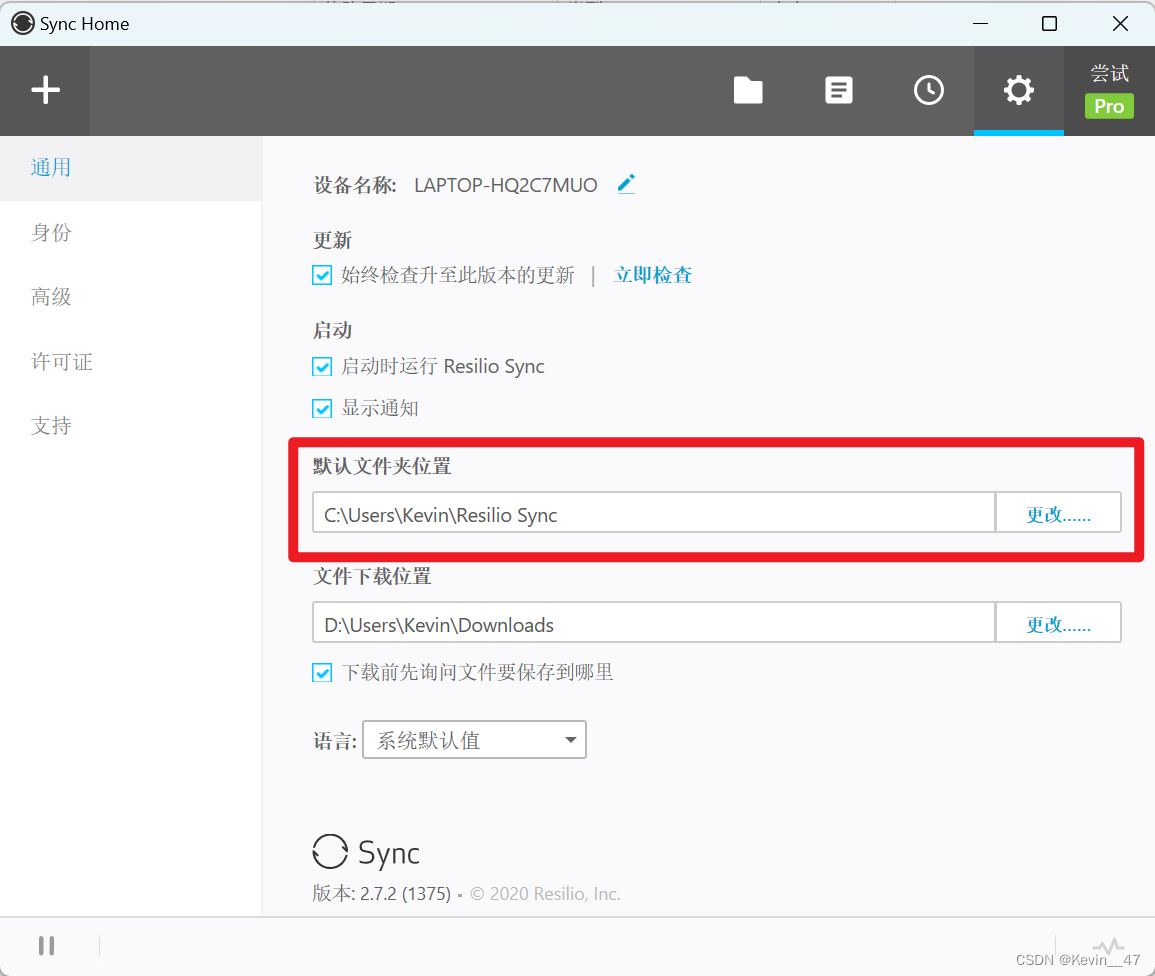Click the plus icon to add folder
The image size is (1155, 976).
(x=45, y=91)
